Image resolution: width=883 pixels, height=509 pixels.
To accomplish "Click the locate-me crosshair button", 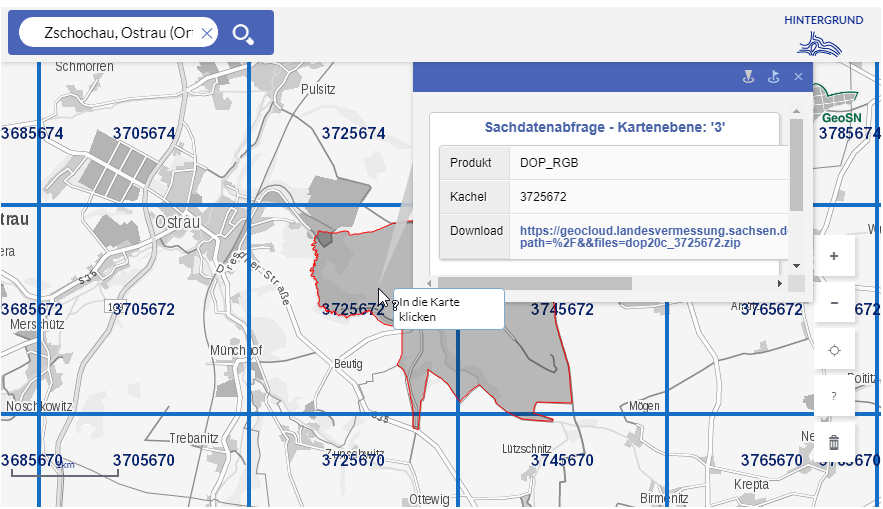I will [834, 350].
